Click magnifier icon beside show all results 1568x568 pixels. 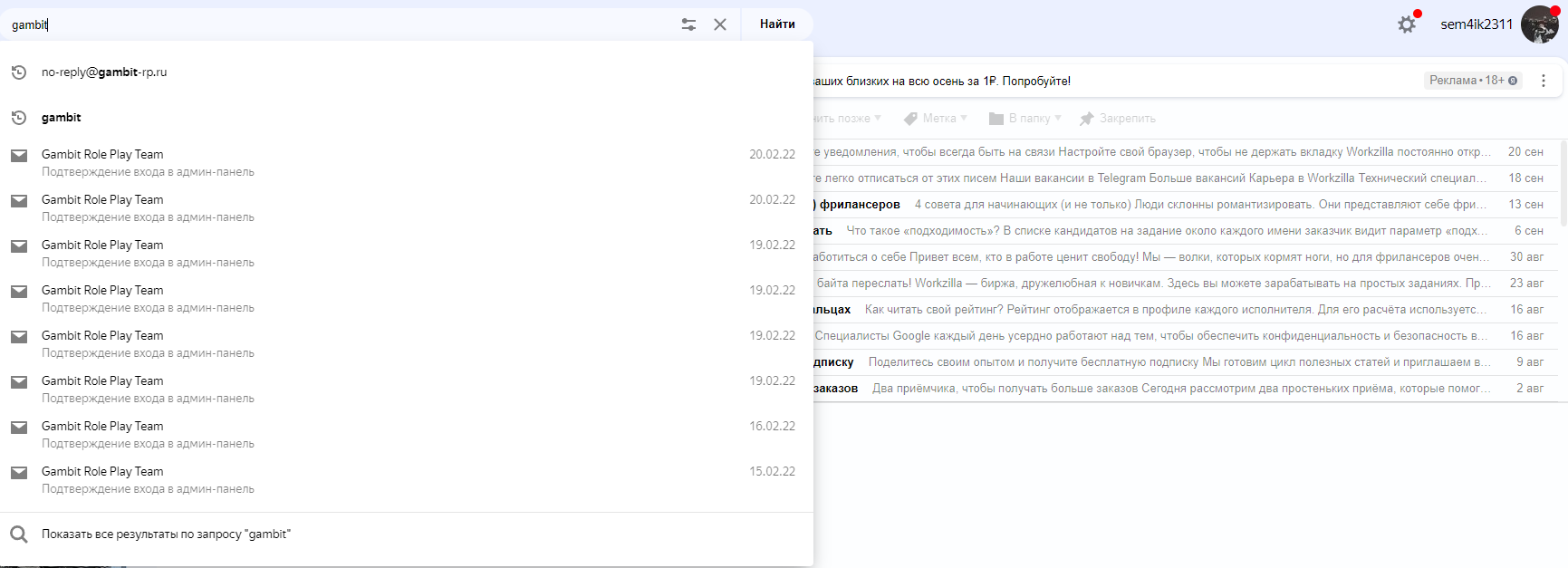19,534
